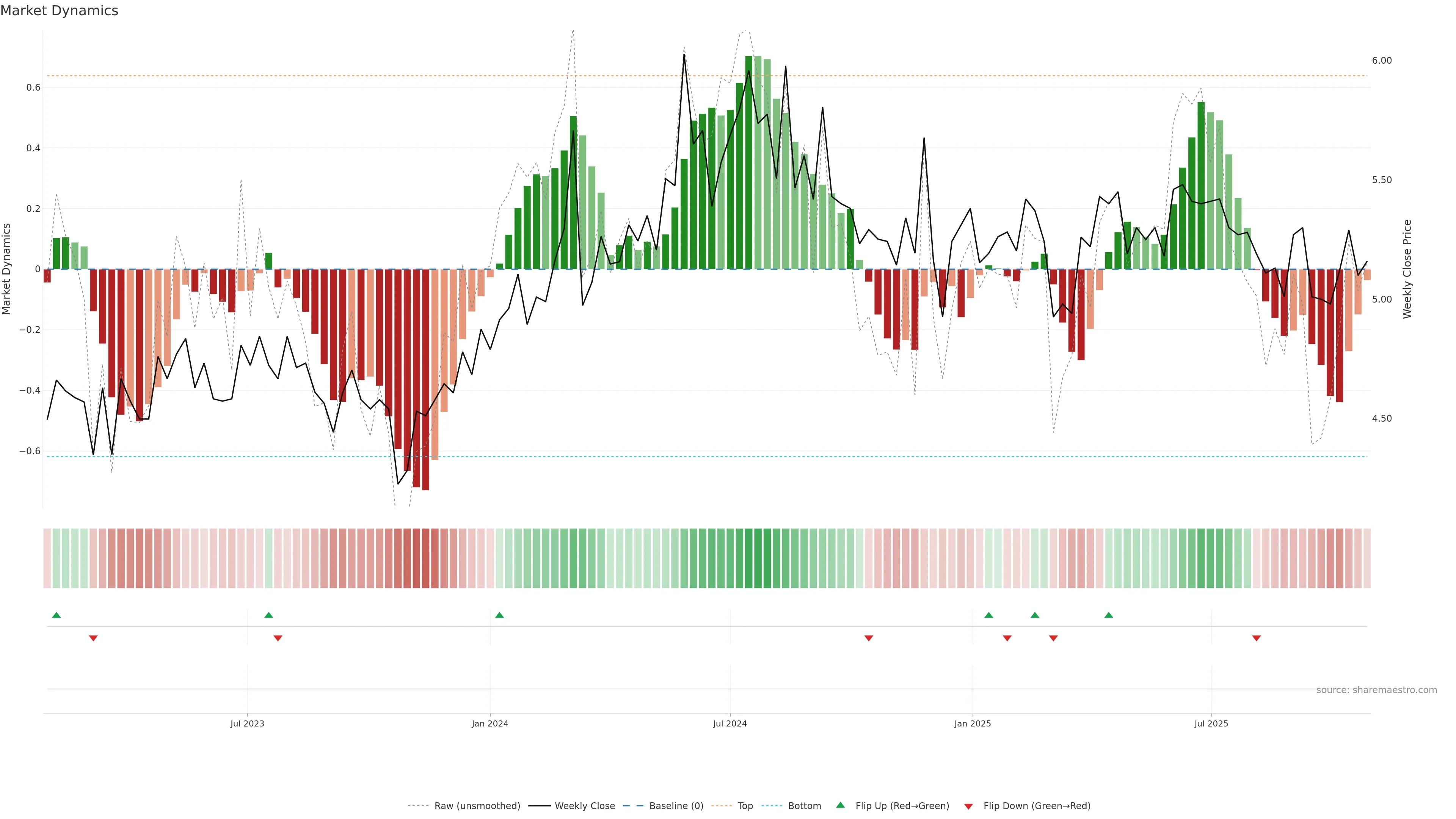Click the Jan 2025 axis label
The width and height of the screenshot is (1456, 819).
pyautogui.click(x=972, y=723)
